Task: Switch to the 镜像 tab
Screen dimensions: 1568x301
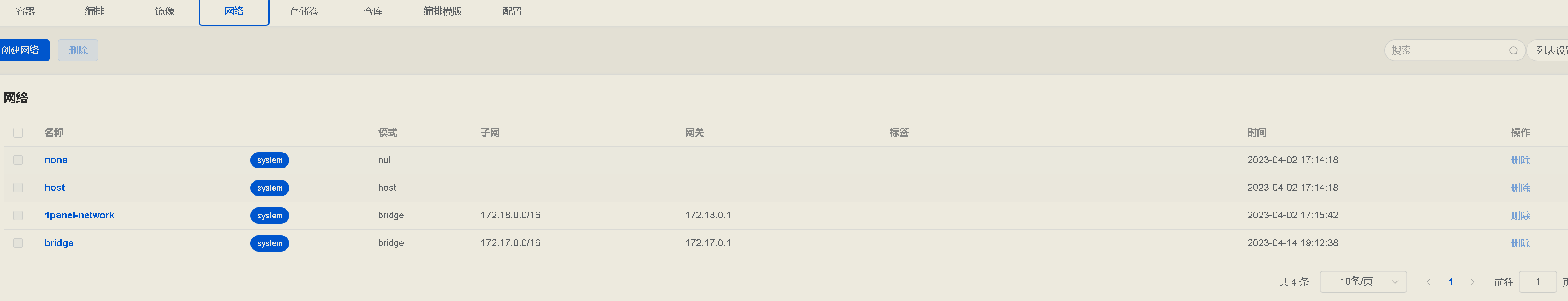Action: 165,10
